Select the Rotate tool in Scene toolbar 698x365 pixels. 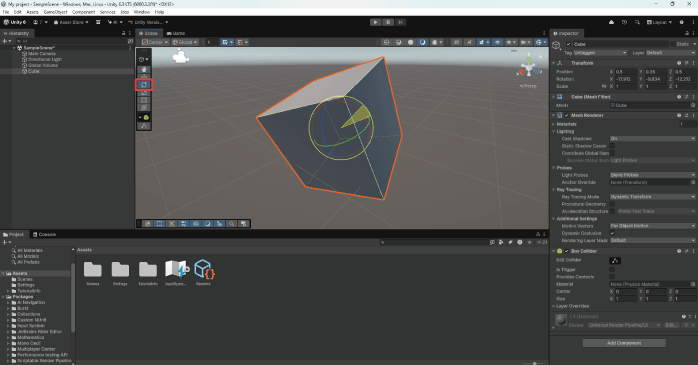click(144, 85)
